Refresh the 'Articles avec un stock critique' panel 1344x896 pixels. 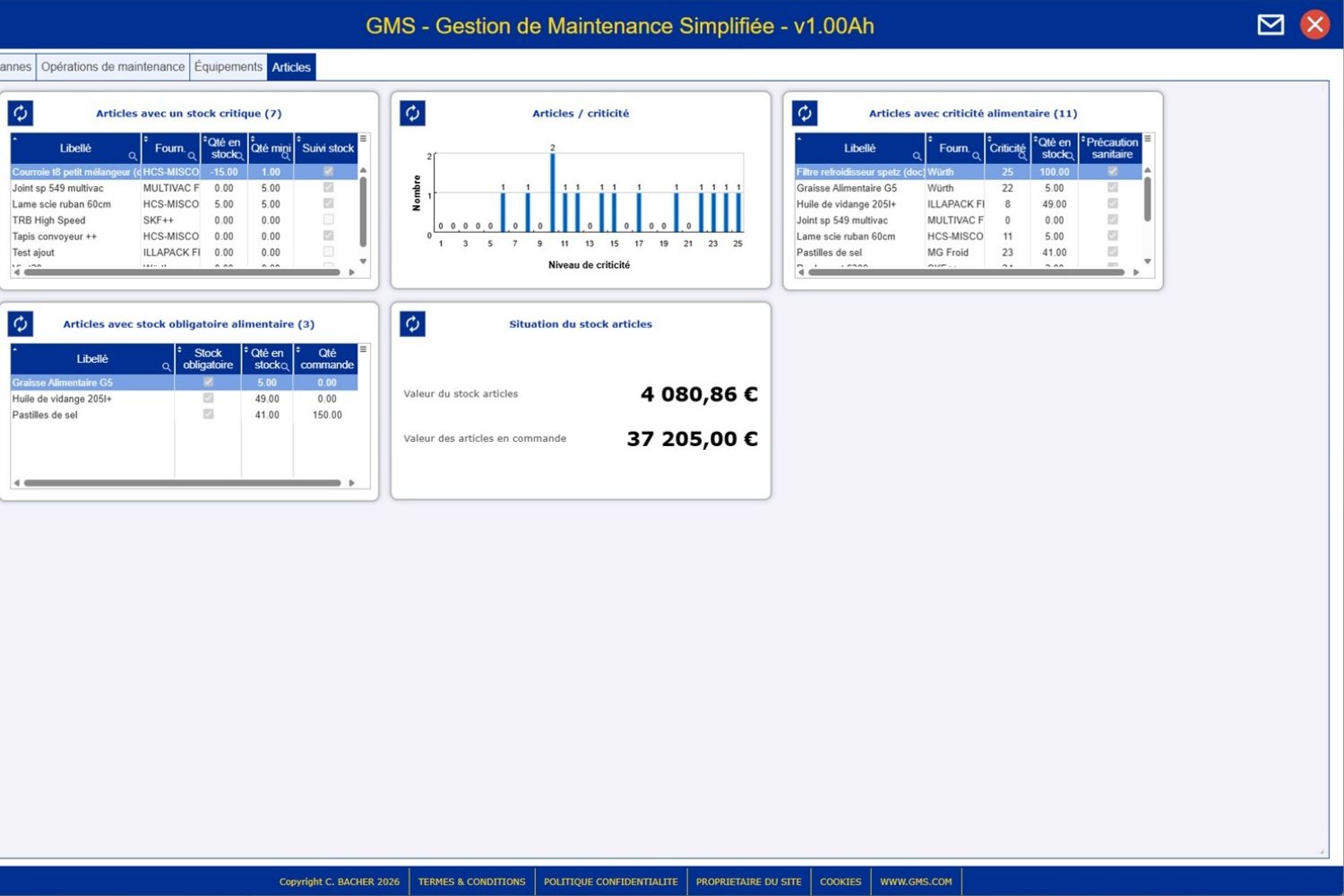click(21, 113)
